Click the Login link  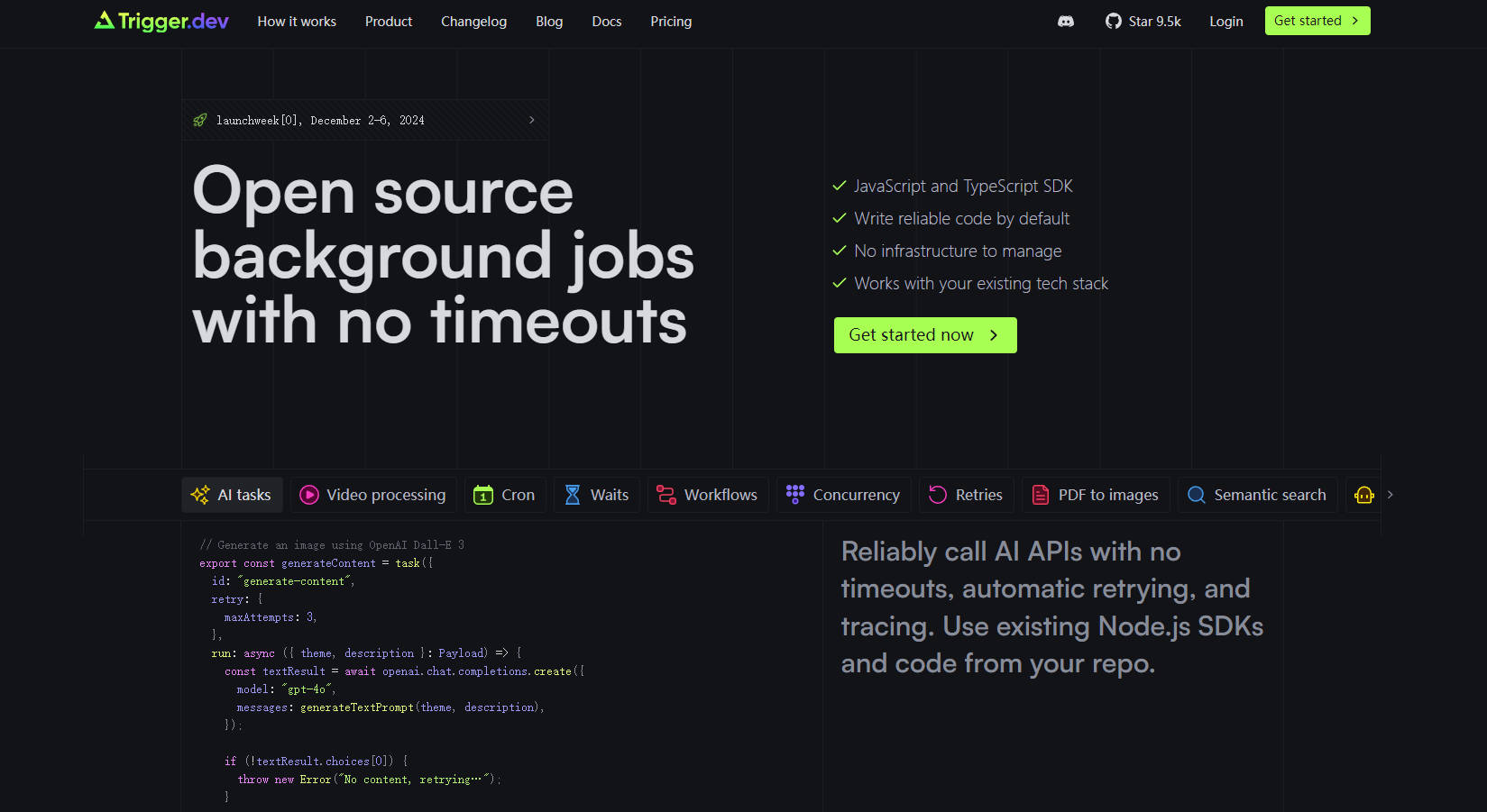1225,22
